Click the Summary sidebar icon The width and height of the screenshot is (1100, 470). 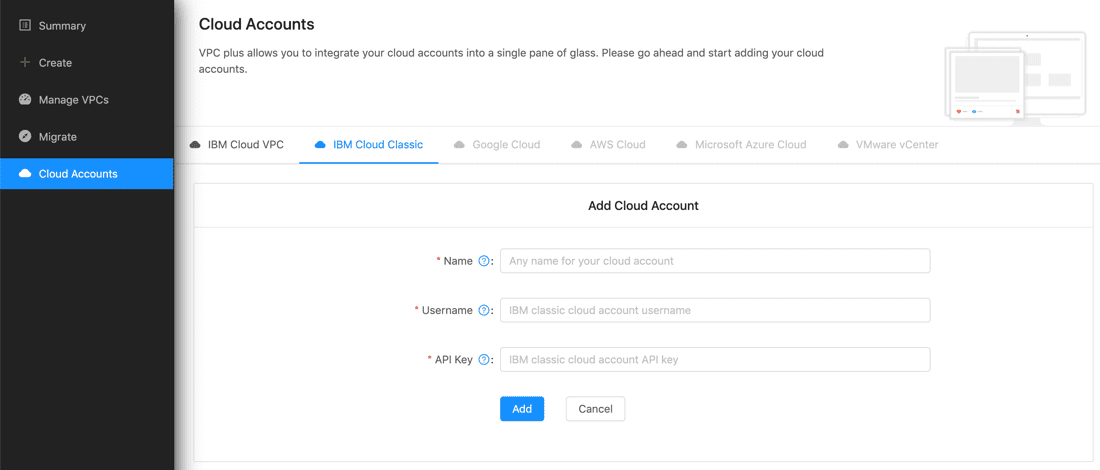(x=25, y=25)
